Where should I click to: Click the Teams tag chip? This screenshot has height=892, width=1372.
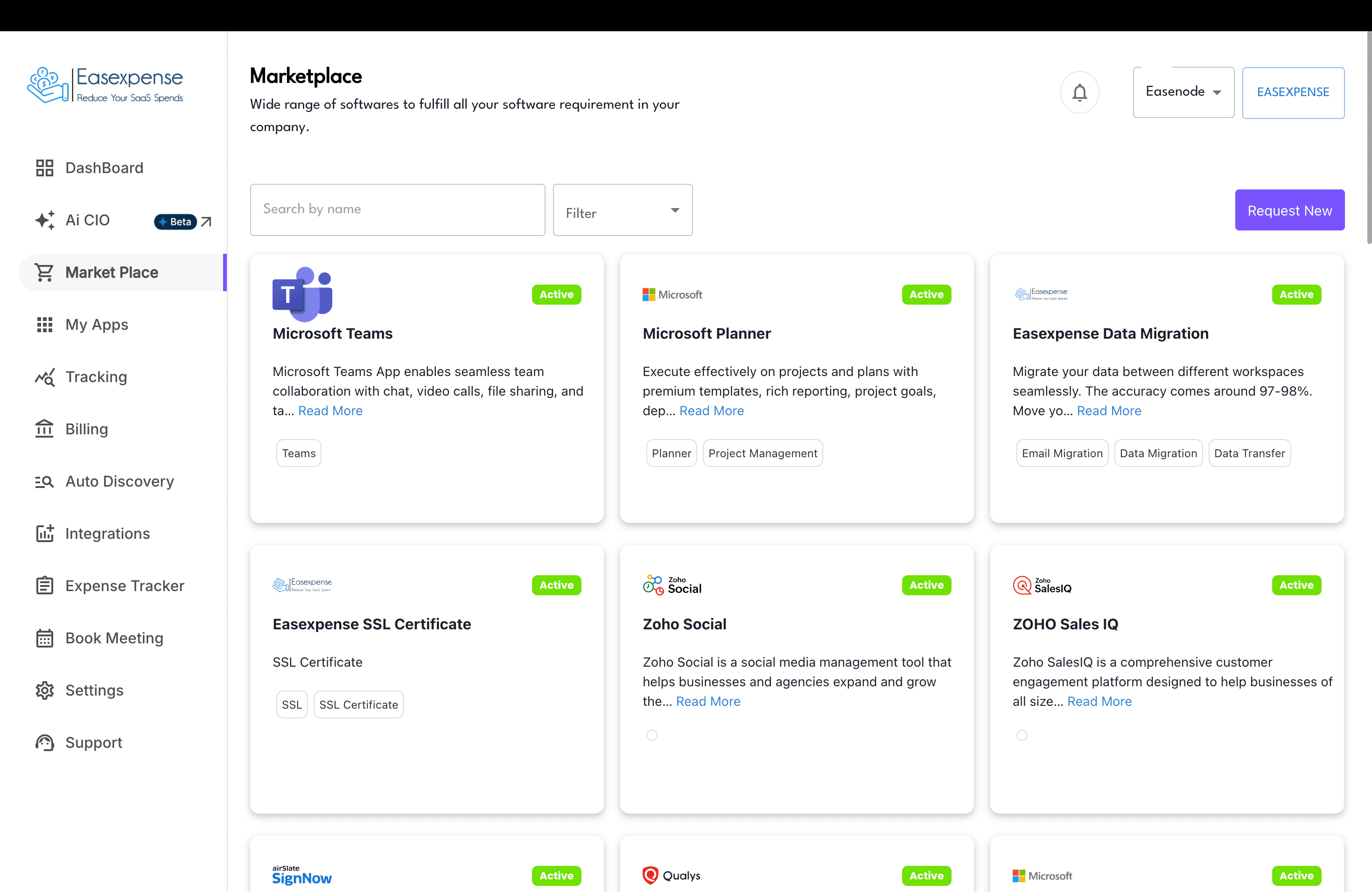299,453
